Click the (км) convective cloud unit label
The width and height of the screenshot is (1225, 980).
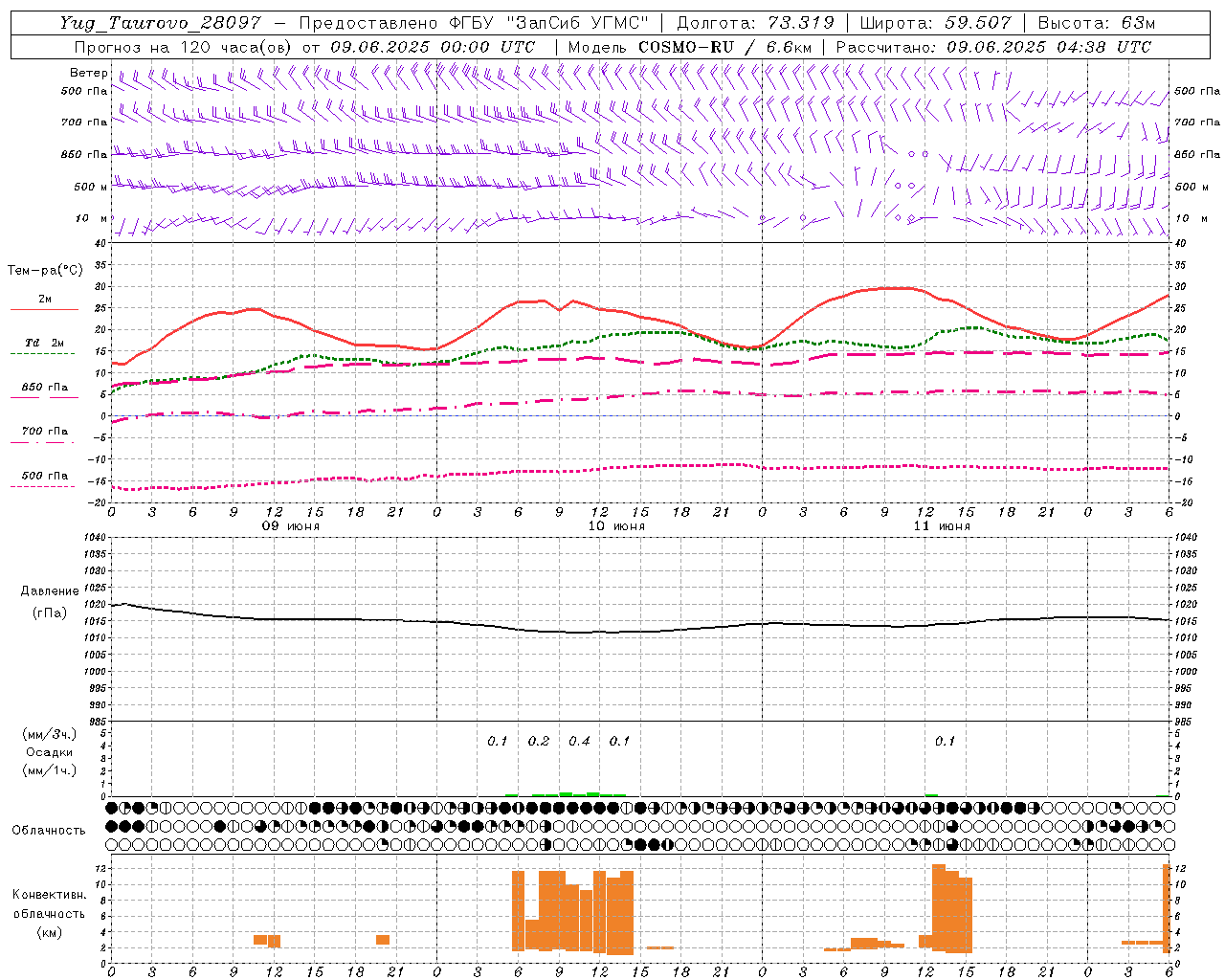[x=50, y=932]
